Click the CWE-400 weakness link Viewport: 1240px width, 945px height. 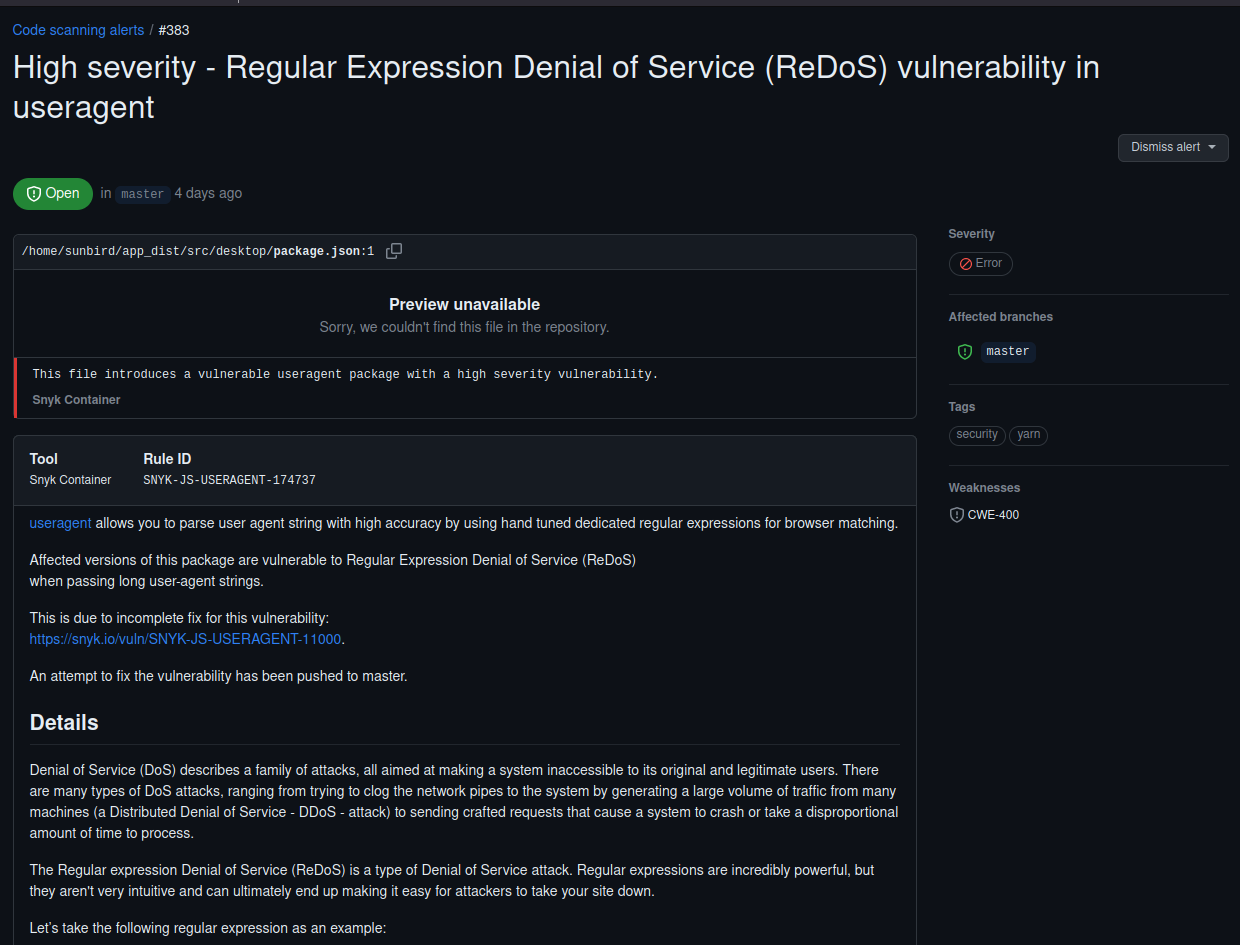point(993,514)
